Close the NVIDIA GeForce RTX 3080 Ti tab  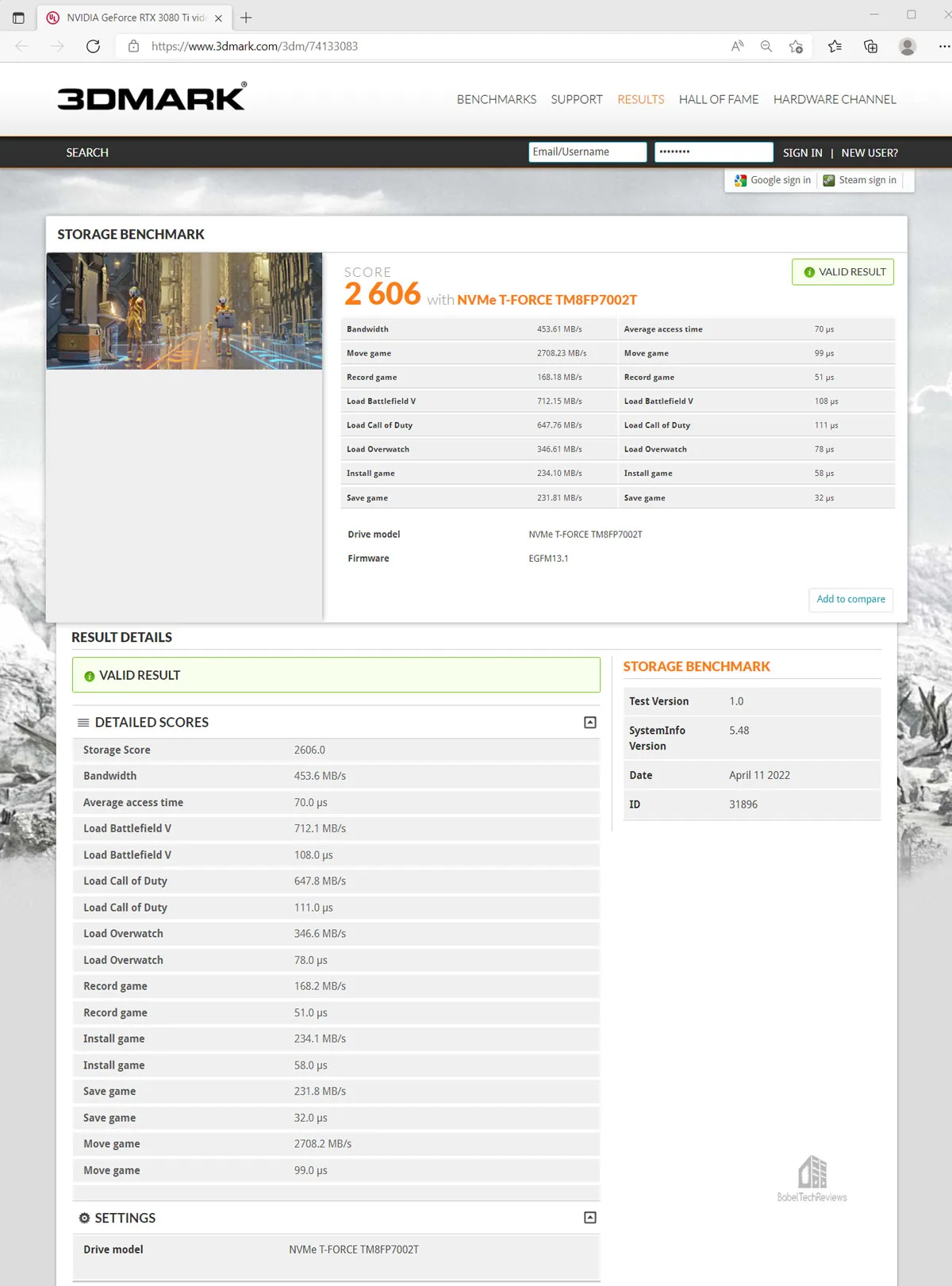point(218,17)
